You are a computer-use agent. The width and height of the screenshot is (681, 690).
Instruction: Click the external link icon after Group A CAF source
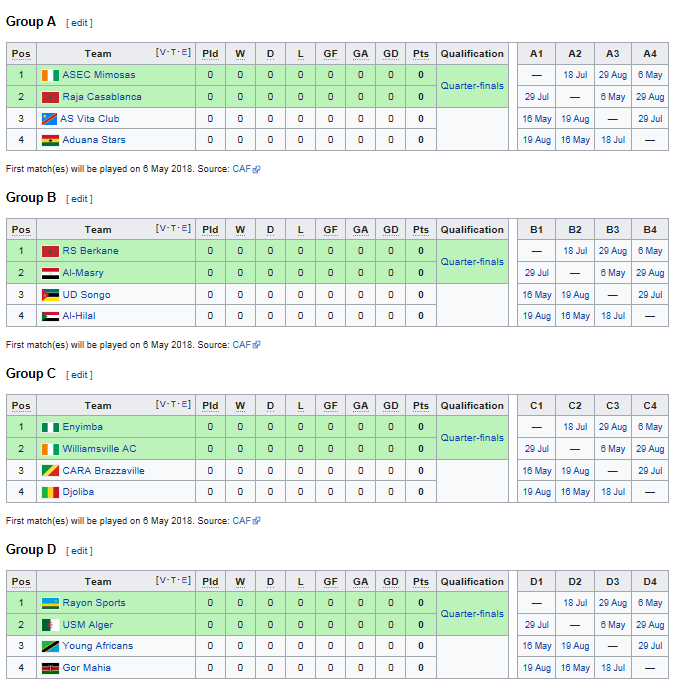click(x=256, y=169)
